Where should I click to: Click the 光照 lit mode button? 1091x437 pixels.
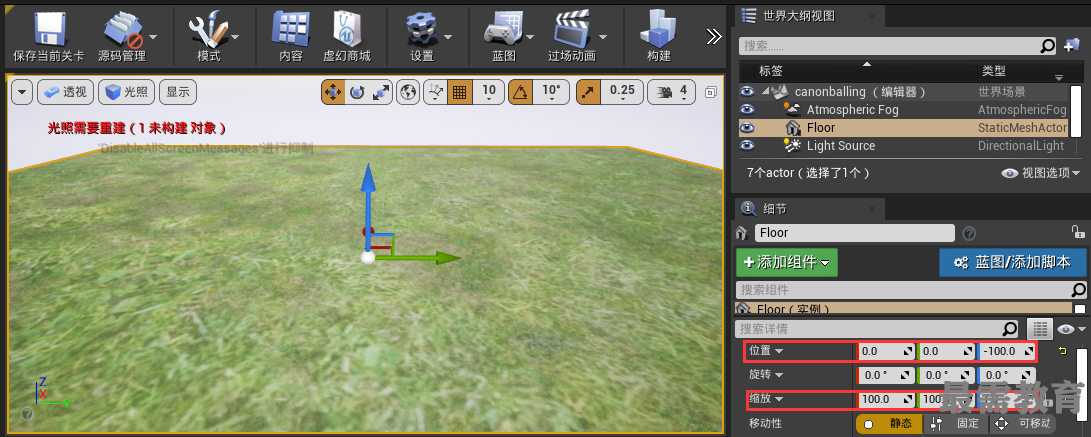click(127, 92)
